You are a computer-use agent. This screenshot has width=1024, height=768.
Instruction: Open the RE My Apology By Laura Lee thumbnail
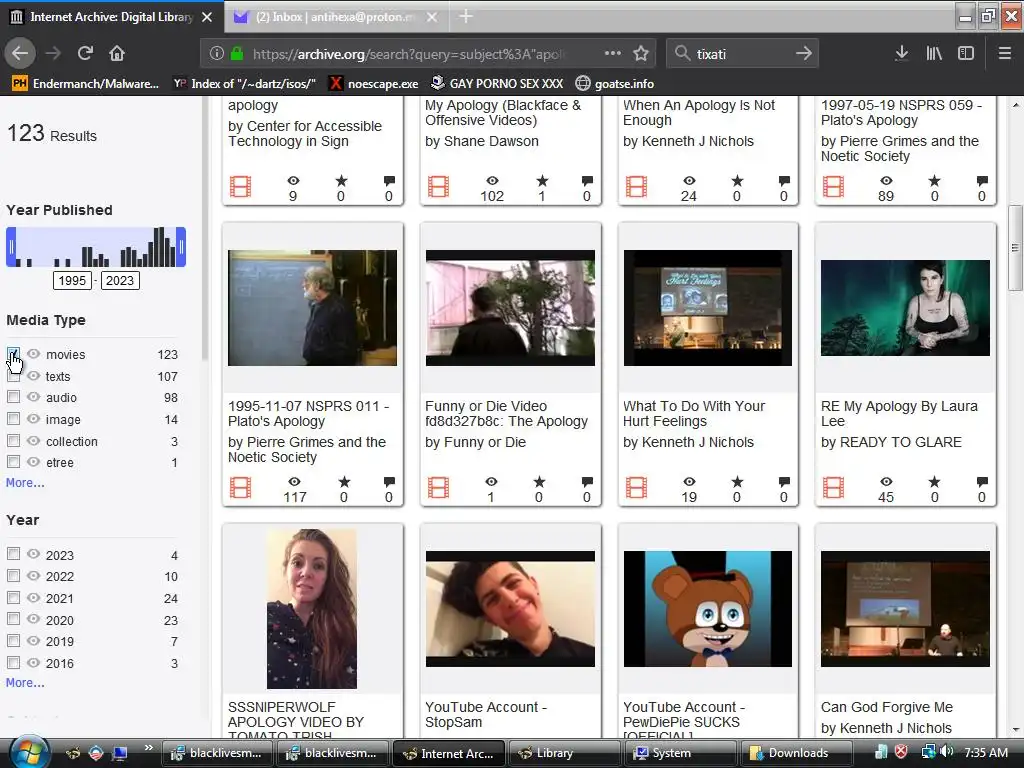click(x=905, y=308)
